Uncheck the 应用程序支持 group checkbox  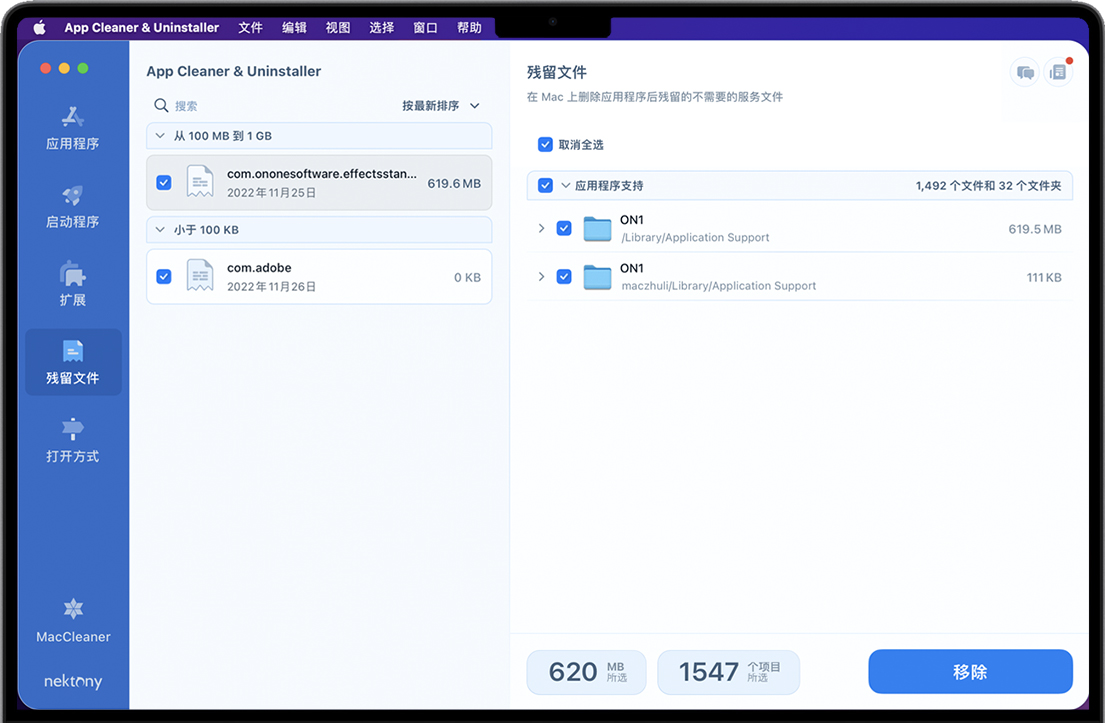click(x=545, y=186)
